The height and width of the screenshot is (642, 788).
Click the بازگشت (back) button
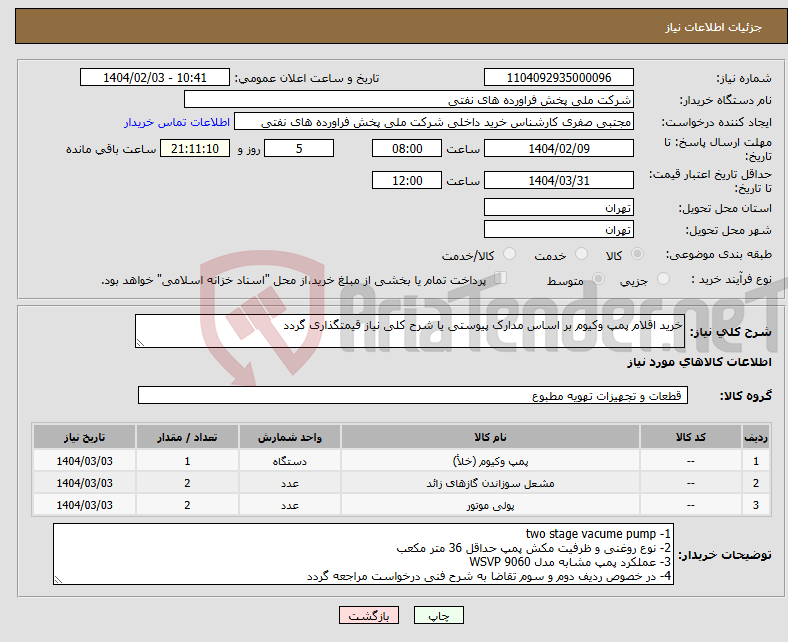coord(368,615)
